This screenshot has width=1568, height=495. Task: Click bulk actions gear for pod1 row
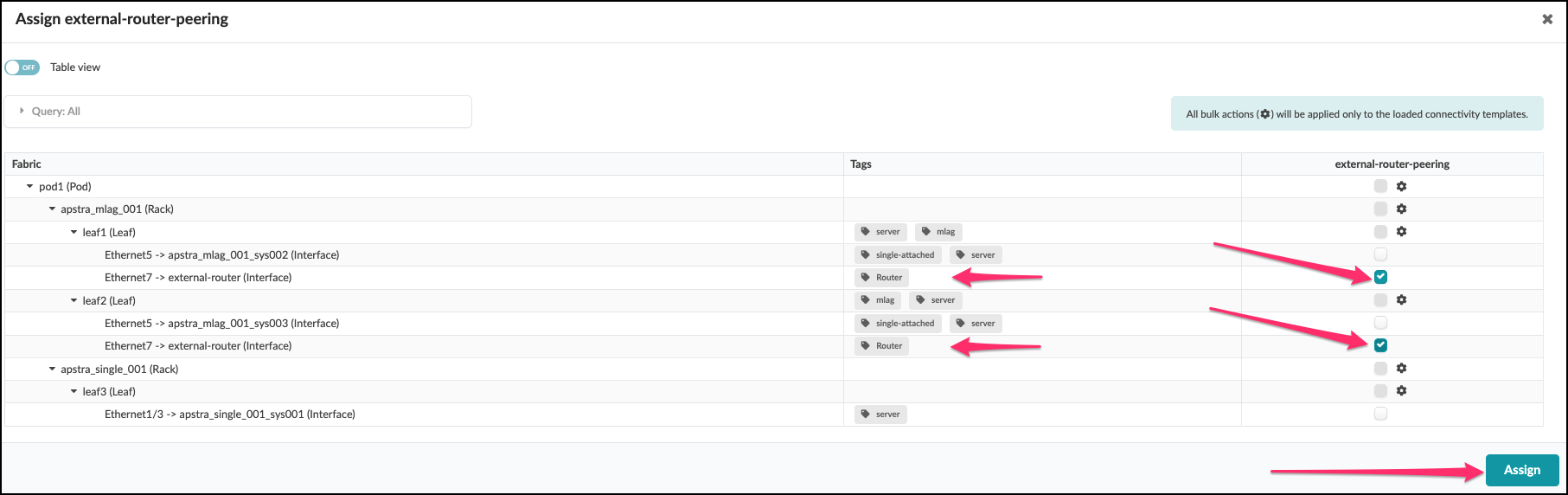(1401, 186)
